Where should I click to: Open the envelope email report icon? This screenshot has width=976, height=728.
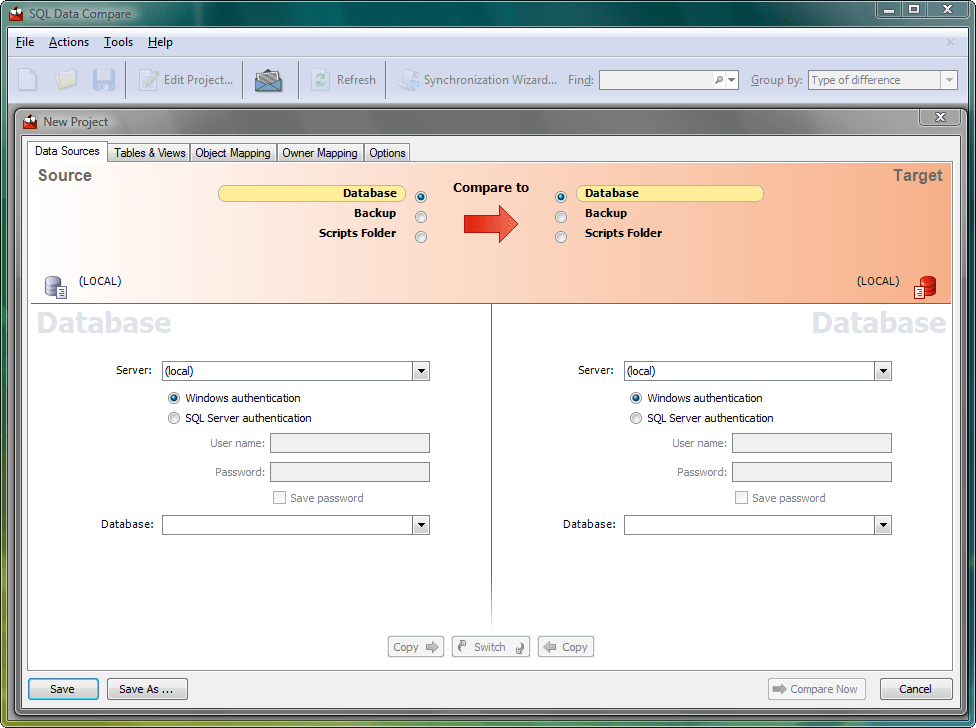268,79
